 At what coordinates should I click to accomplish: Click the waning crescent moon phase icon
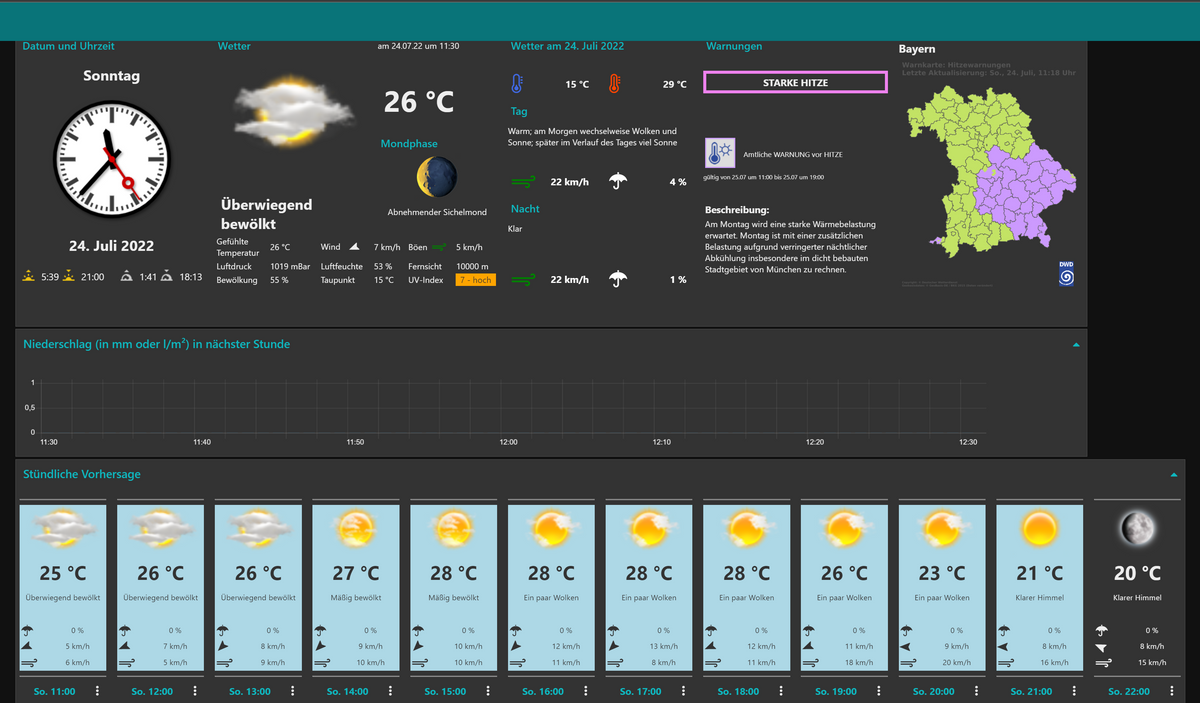[x=437, y=177]
